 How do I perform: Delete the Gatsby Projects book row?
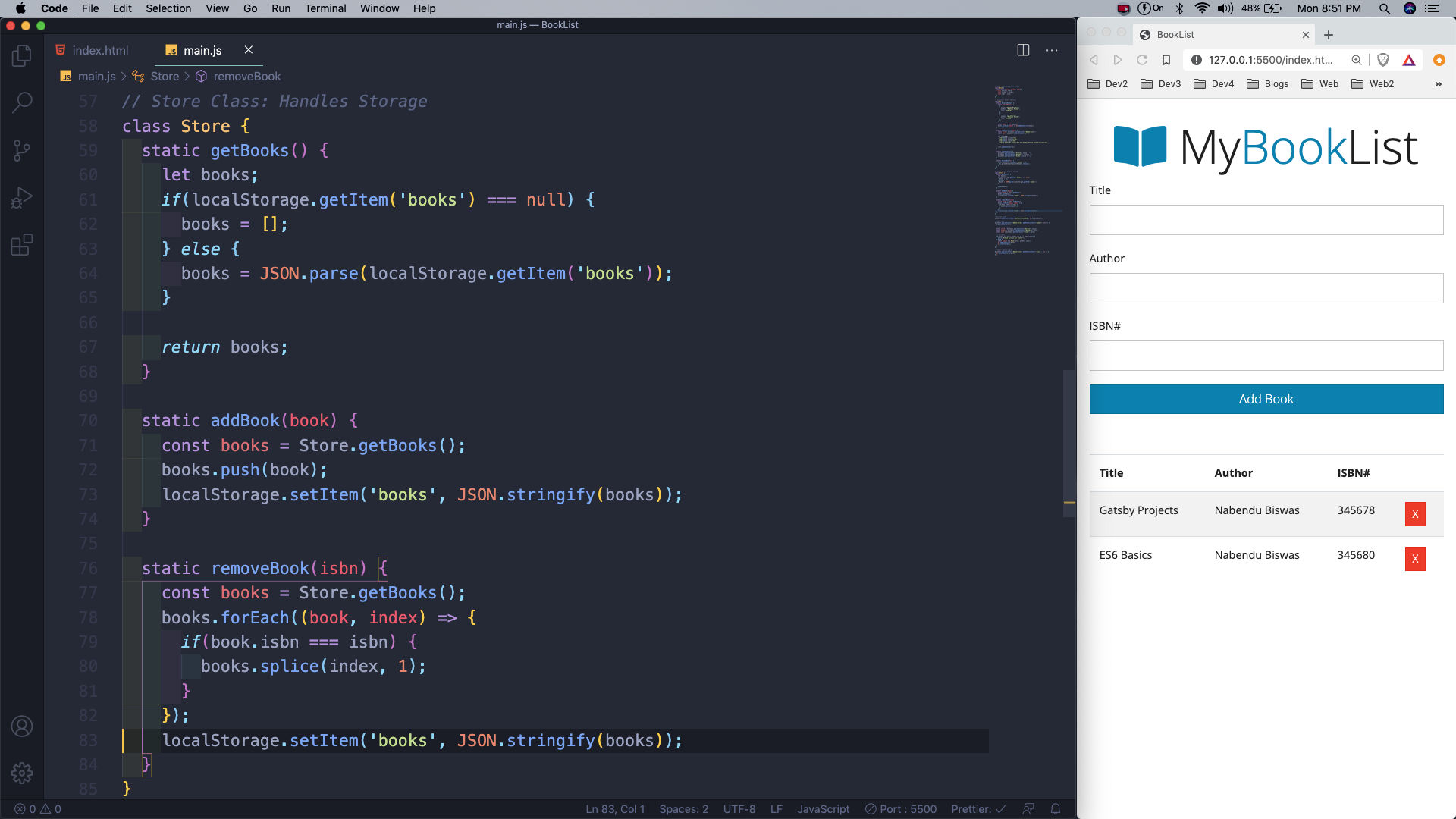[1415, 514]
